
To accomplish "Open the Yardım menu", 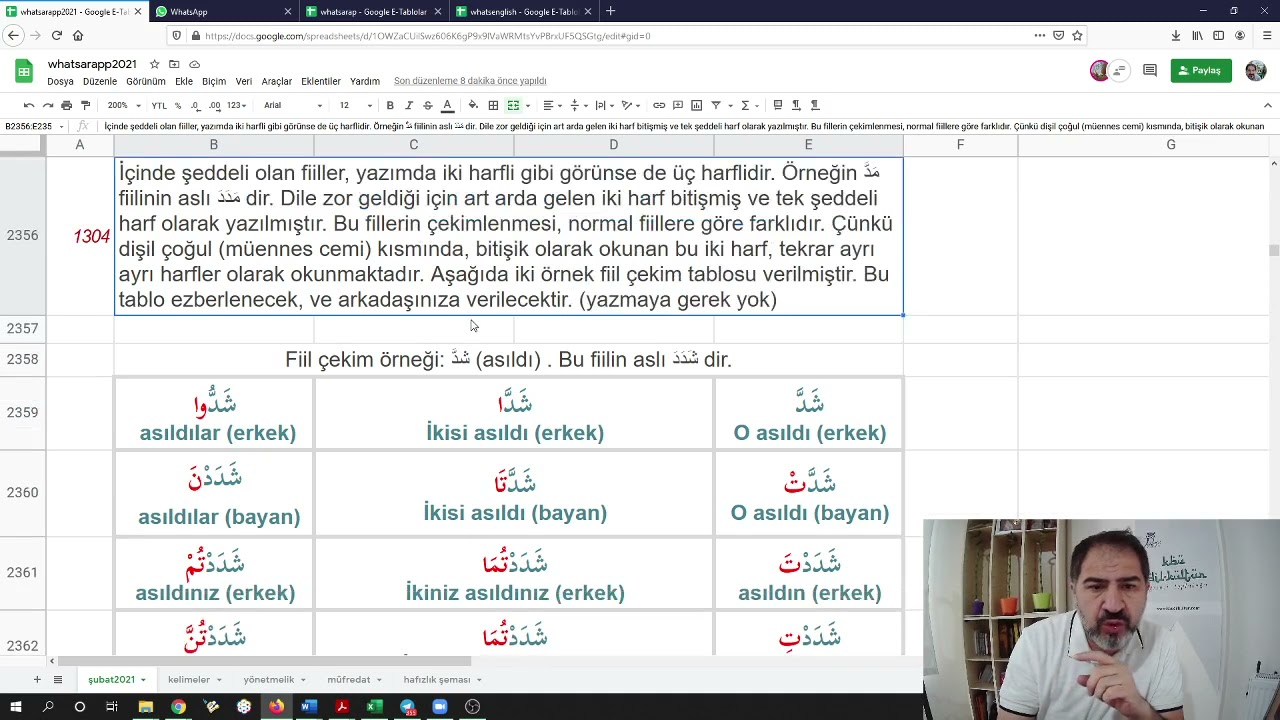I will (x=365, y=81).
